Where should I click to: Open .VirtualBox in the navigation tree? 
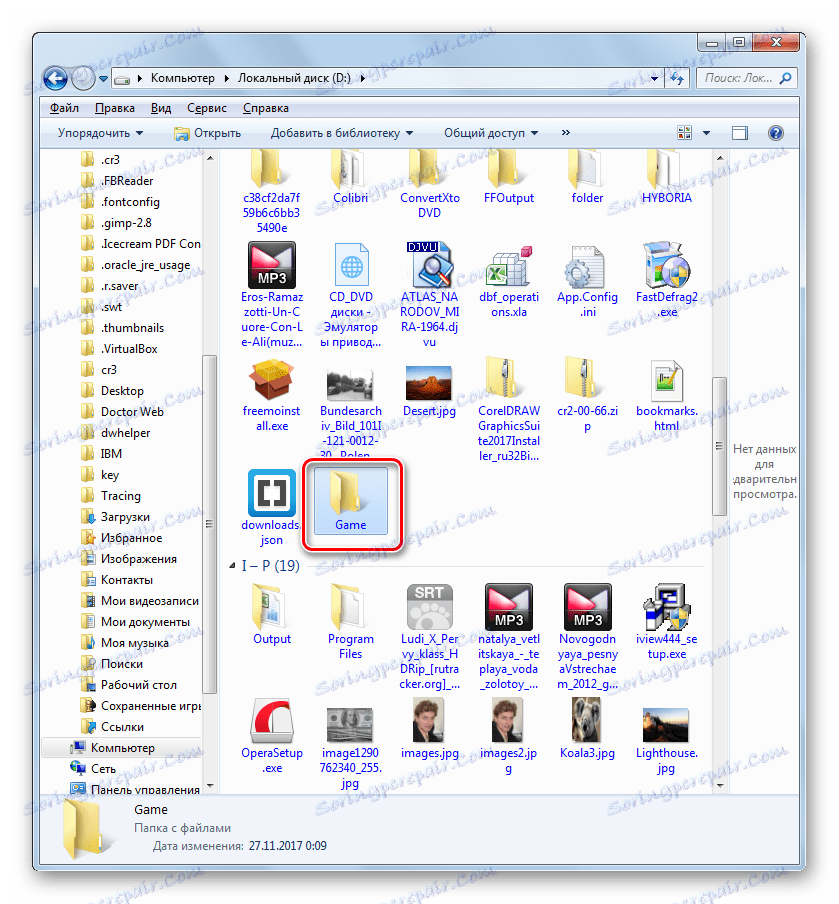[x=120, y=349]
